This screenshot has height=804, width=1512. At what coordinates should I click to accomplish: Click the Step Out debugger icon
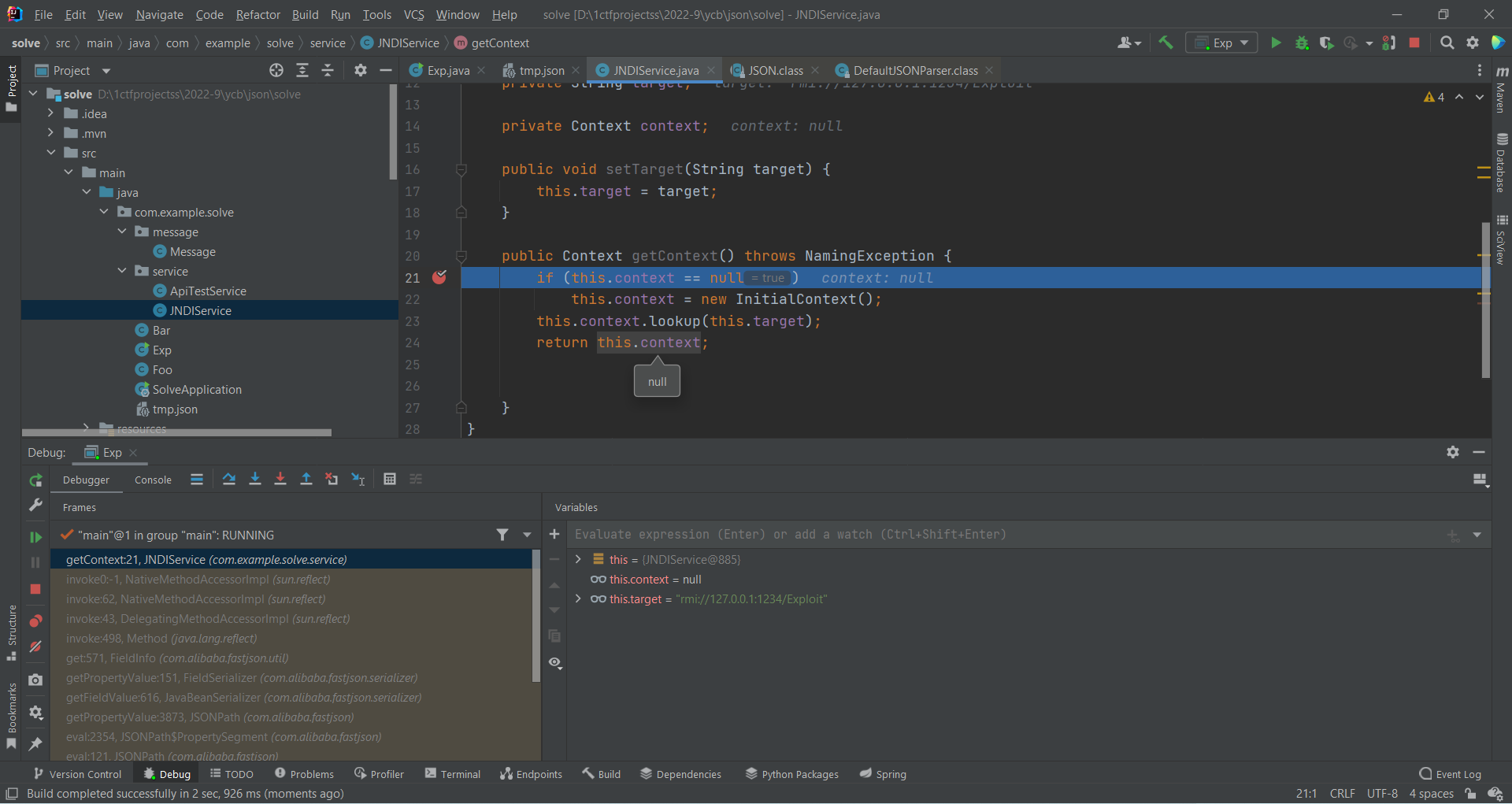tap(306, 479)
